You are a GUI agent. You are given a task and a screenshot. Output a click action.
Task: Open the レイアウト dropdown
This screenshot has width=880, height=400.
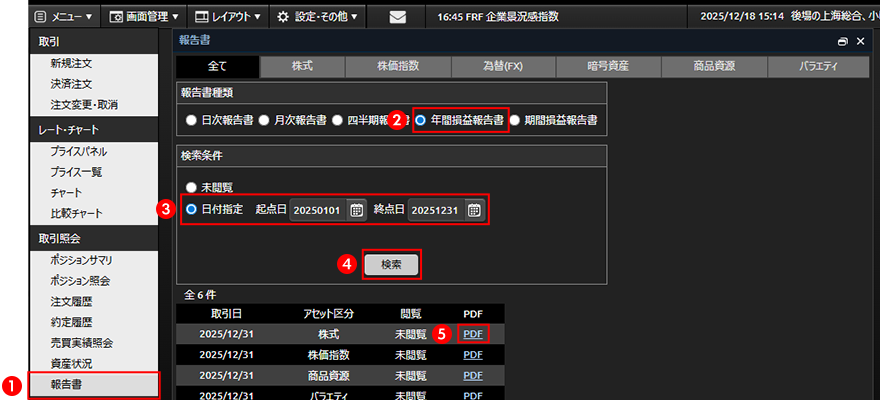[227, 17]
